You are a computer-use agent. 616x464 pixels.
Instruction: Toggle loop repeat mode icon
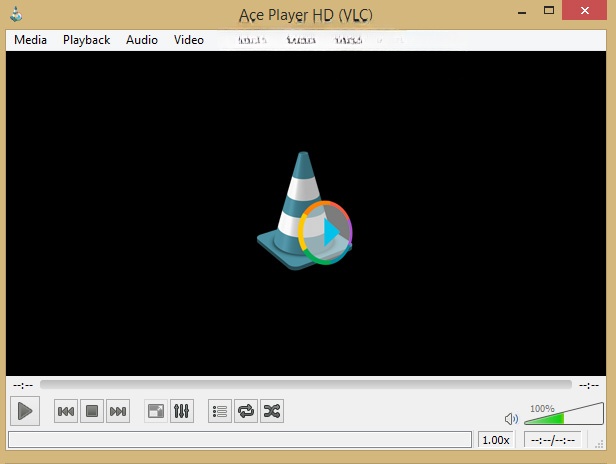click(x=246, y=411)
